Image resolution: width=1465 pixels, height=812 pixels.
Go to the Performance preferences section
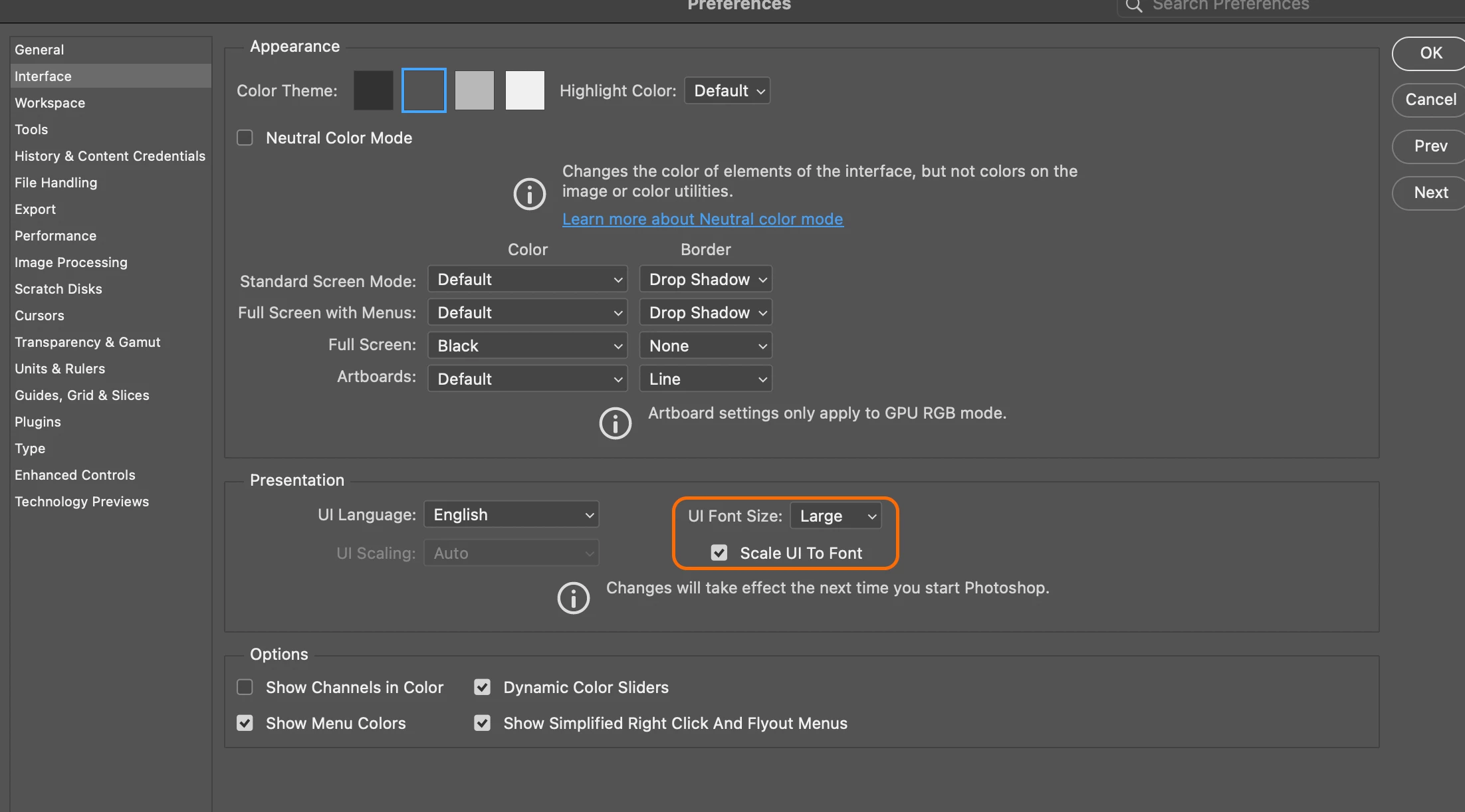point(55,236)
